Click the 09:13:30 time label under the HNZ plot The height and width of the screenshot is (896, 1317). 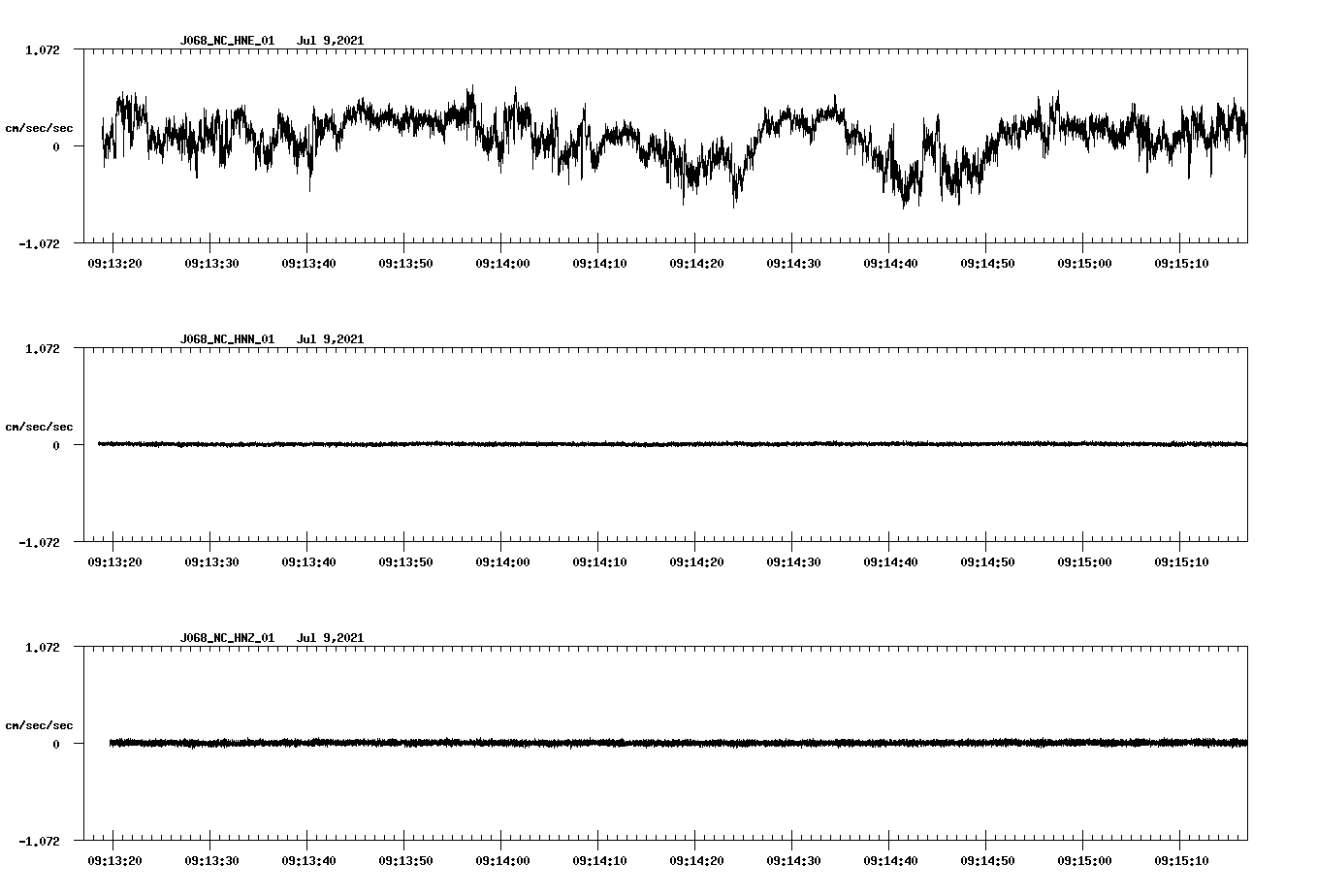211,860
